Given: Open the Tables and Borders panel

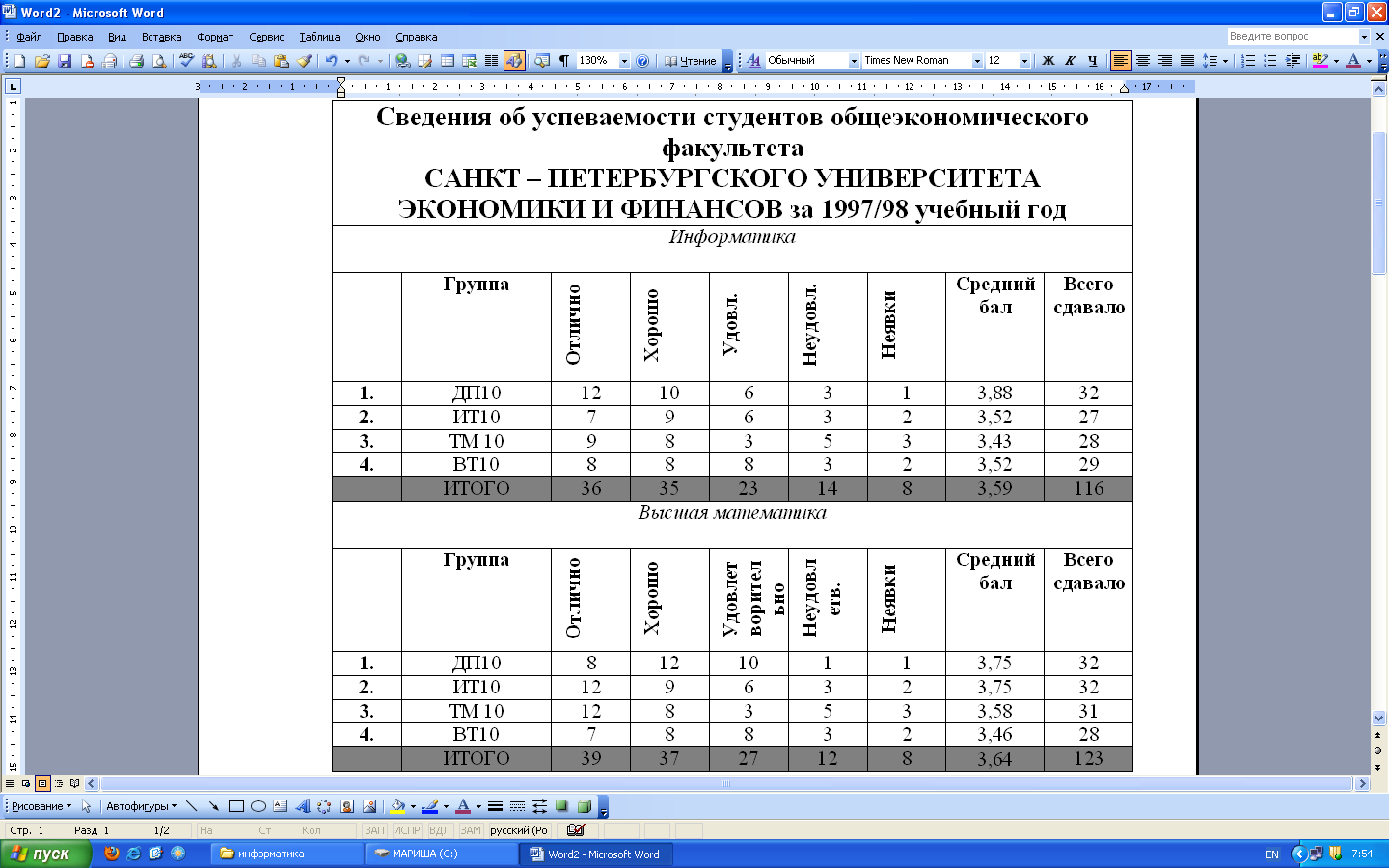Looking at the screenshot, I should pyautogui.click(x=424, y=61).
